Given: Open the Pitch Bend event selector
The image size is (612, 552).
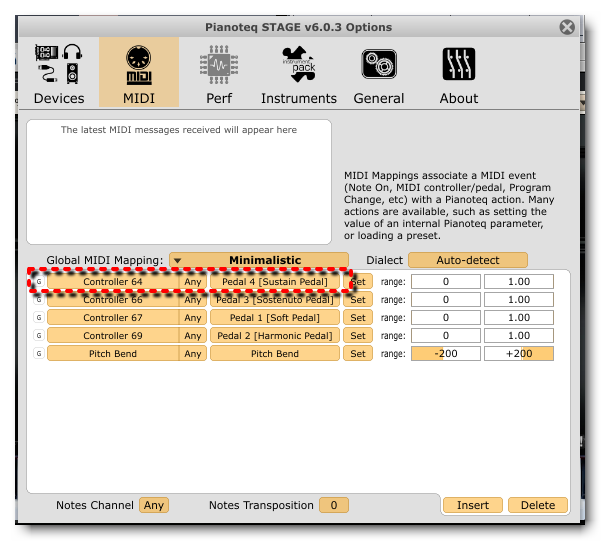Looking at the screenshot, I should (113, 353).
